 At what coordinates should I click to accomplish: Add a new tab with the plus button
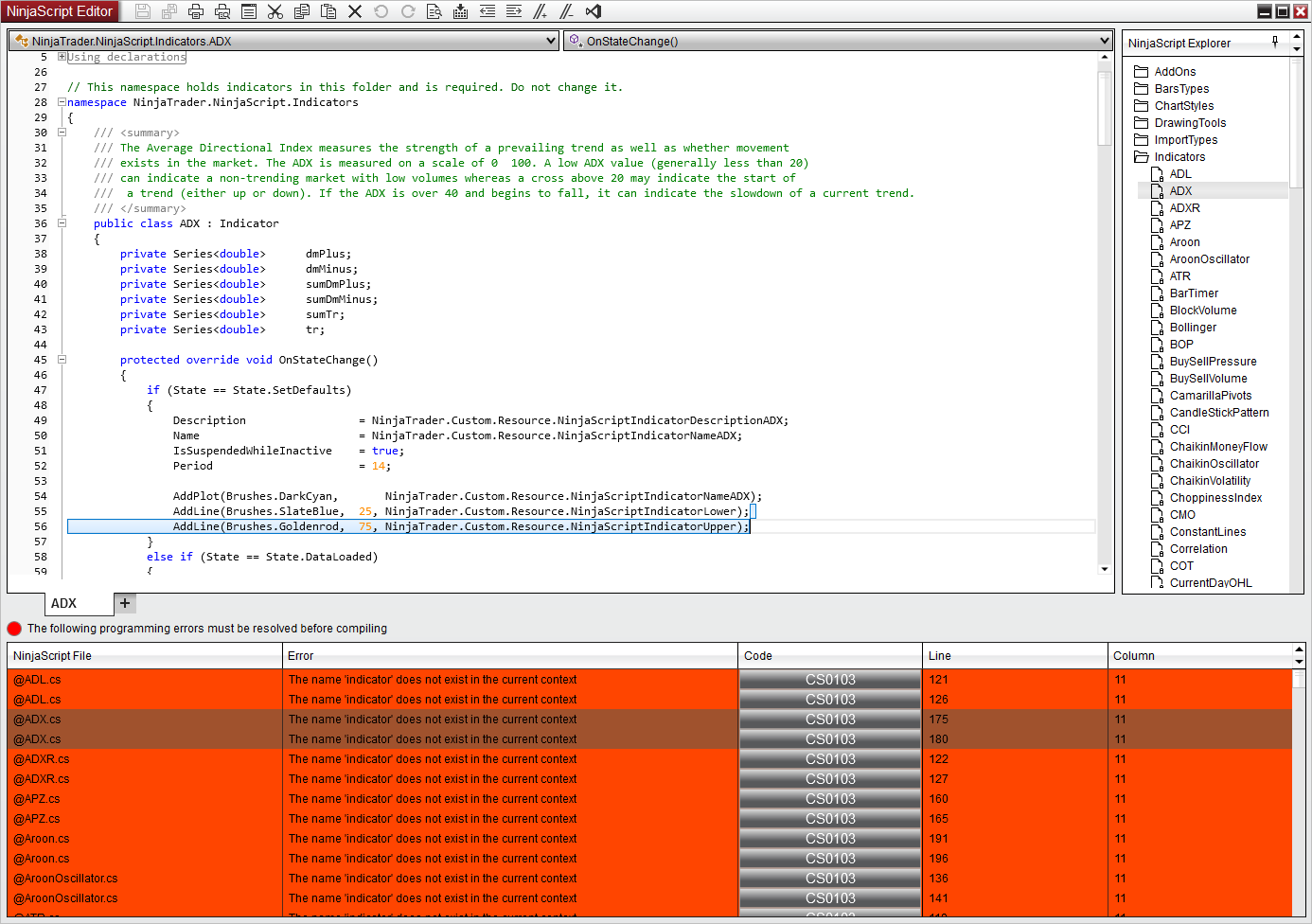125,603
